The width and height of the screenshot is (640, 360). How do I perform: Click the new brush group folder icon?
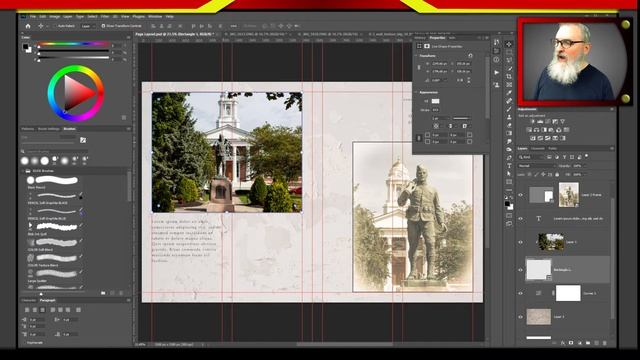[103, 293]
